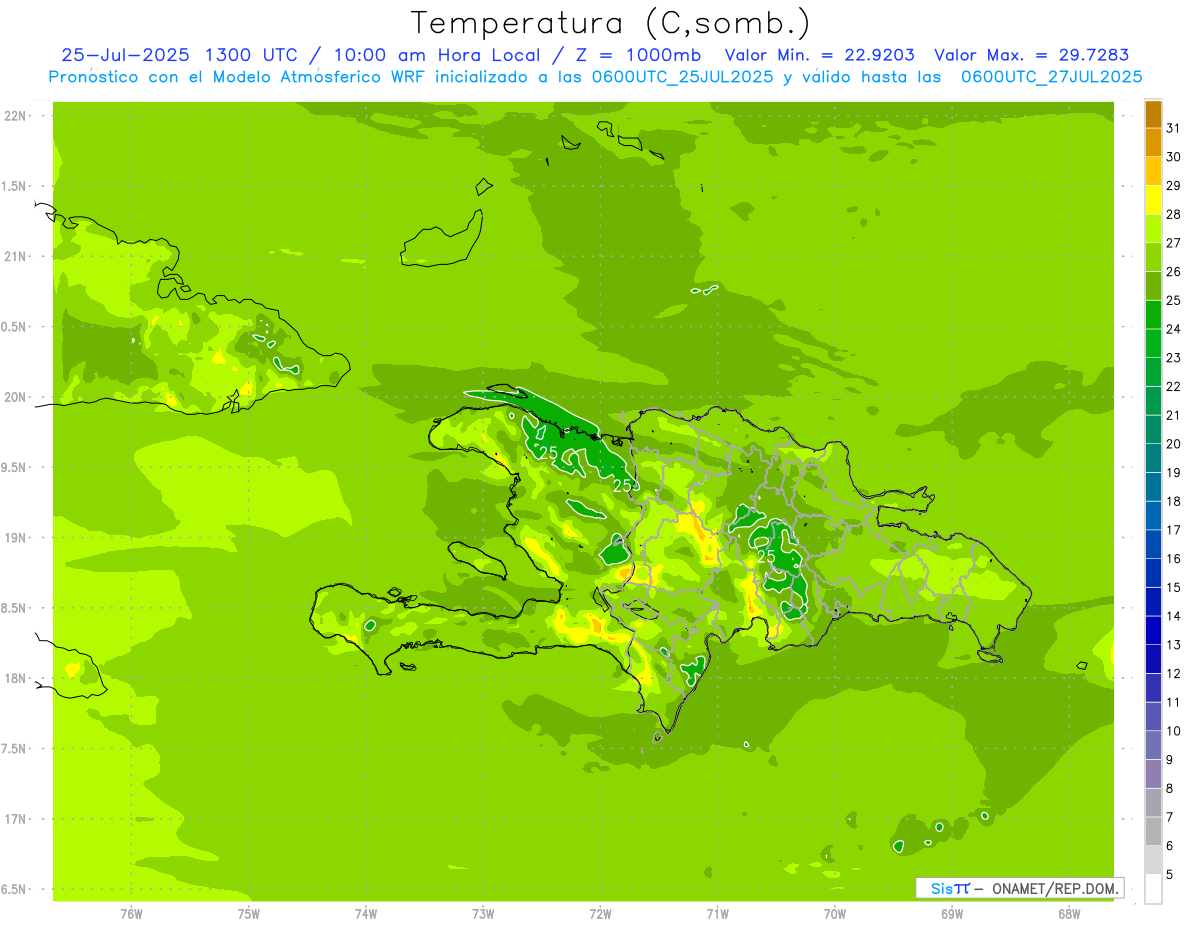This screenshot has width=1200, height=927.
Task: Click the "73W" longitude label
Action: (x=483, y=913)
